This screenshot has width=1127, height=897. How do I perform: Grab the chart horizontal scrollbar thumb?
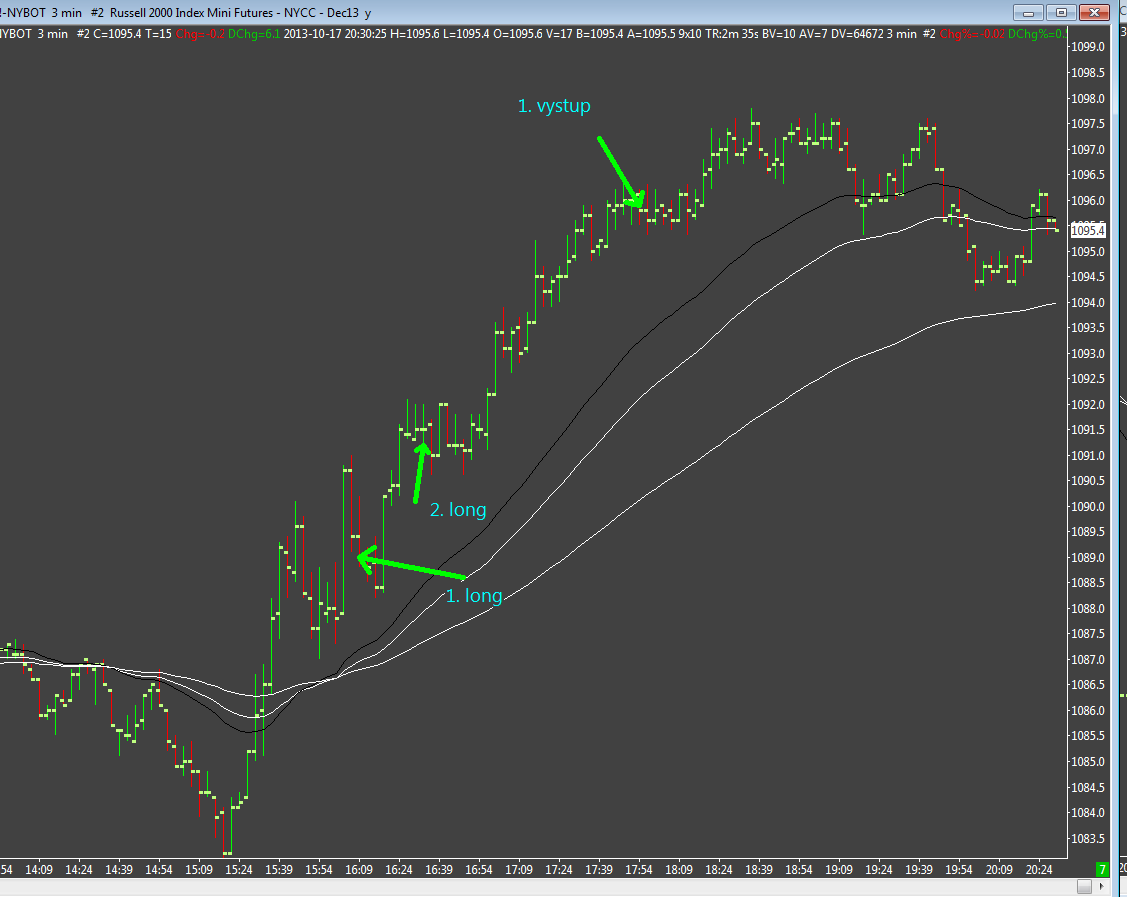1085,887
